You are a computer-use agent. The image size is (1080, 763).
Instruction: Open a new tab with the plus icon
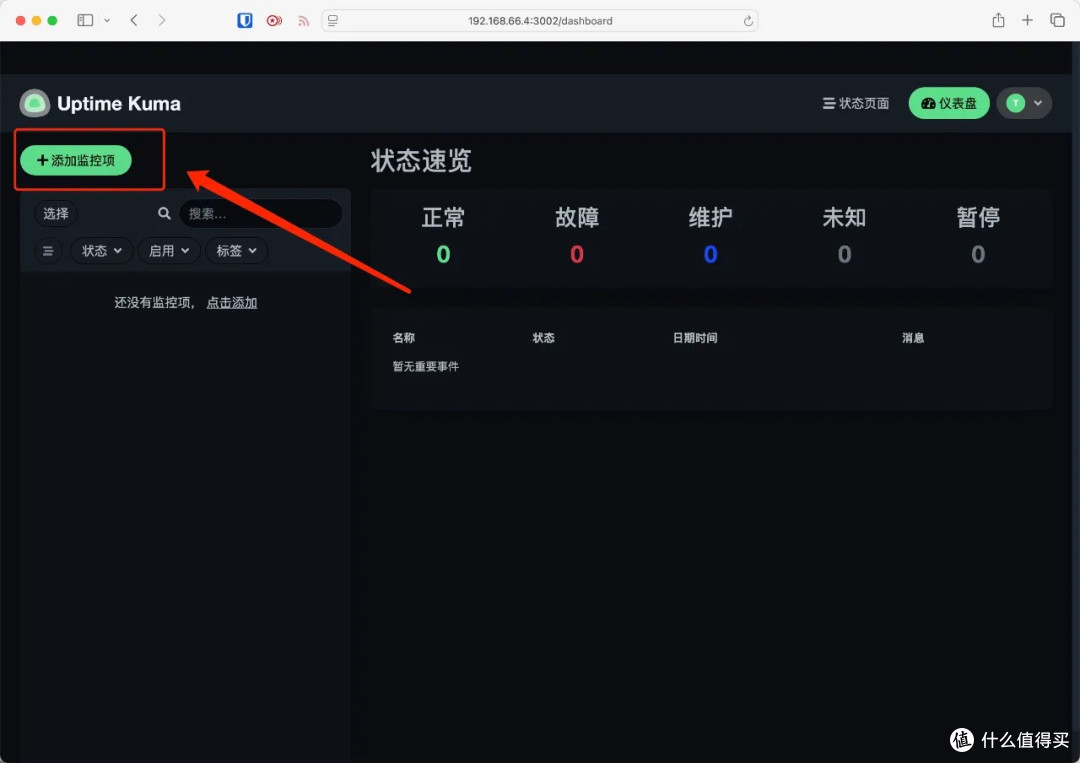[1027, 21]
